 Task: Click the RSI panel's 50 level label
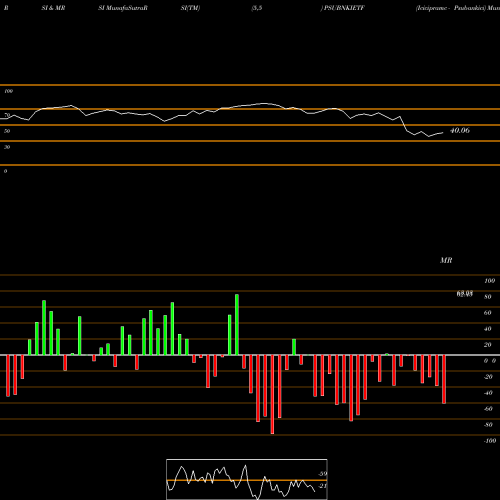(x=7, y=131)
